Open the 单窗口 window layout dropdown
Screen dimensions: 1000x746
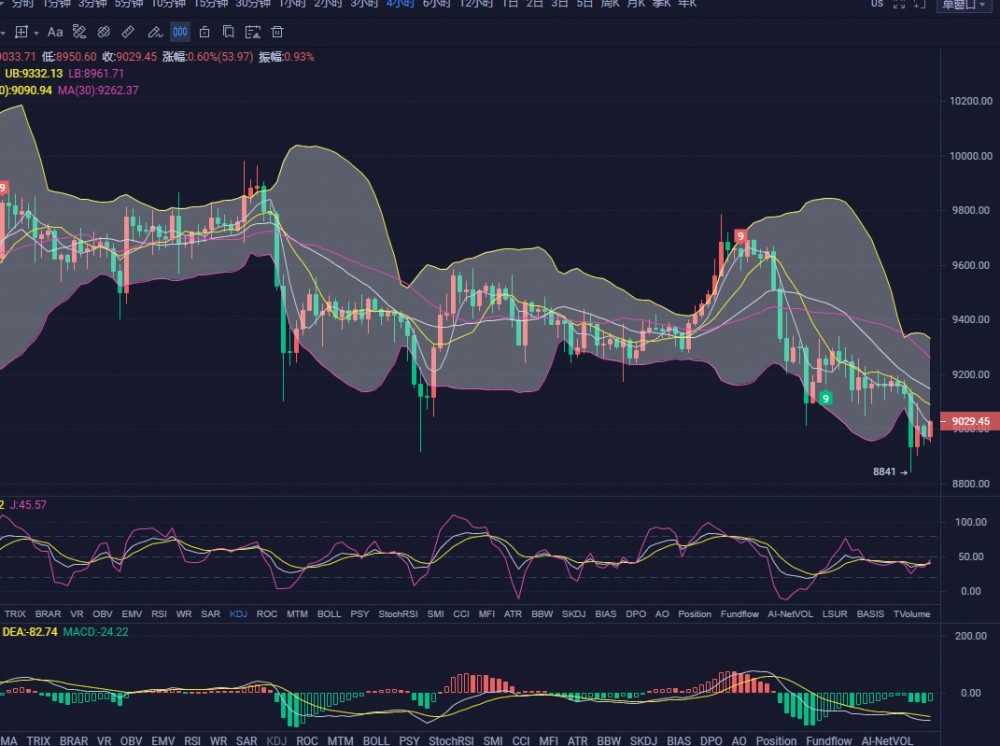pyautogui.click(x=966, y=5)
